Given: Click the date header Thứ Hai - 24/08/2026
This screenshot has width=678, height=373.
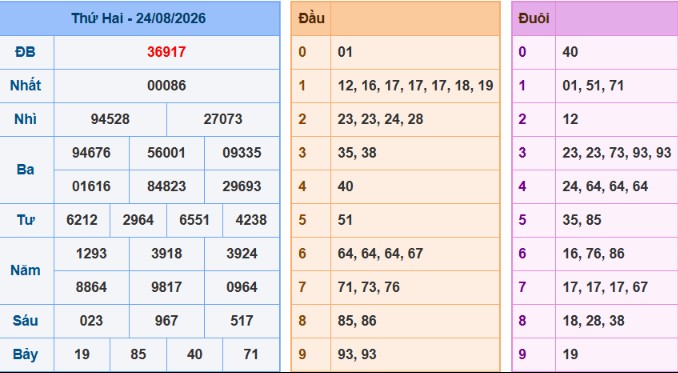Looking at the screenshot, I should click(x=138, y=18).
